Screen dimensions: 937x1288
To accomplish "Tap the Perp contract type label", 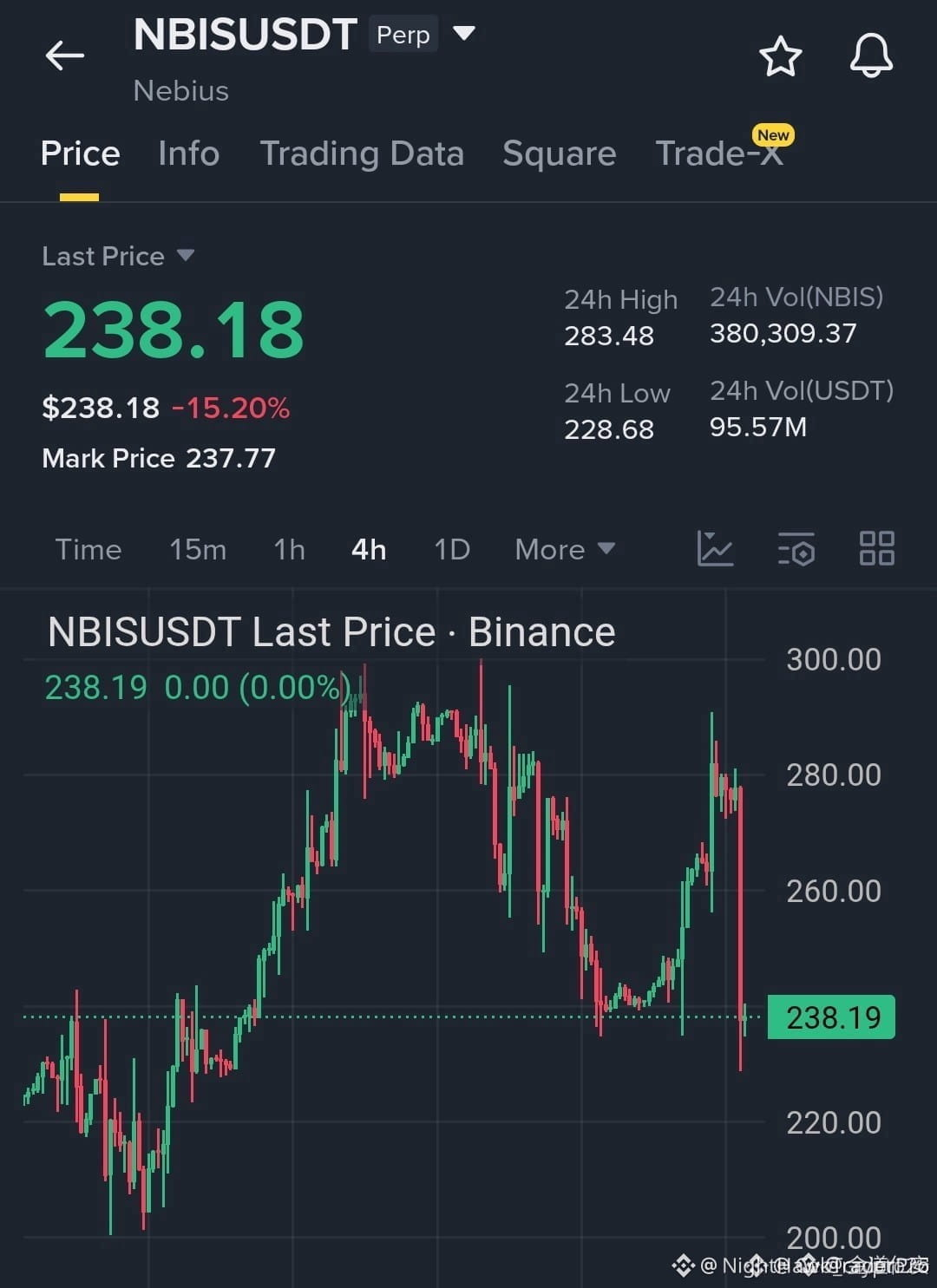I will coord(403,35).
